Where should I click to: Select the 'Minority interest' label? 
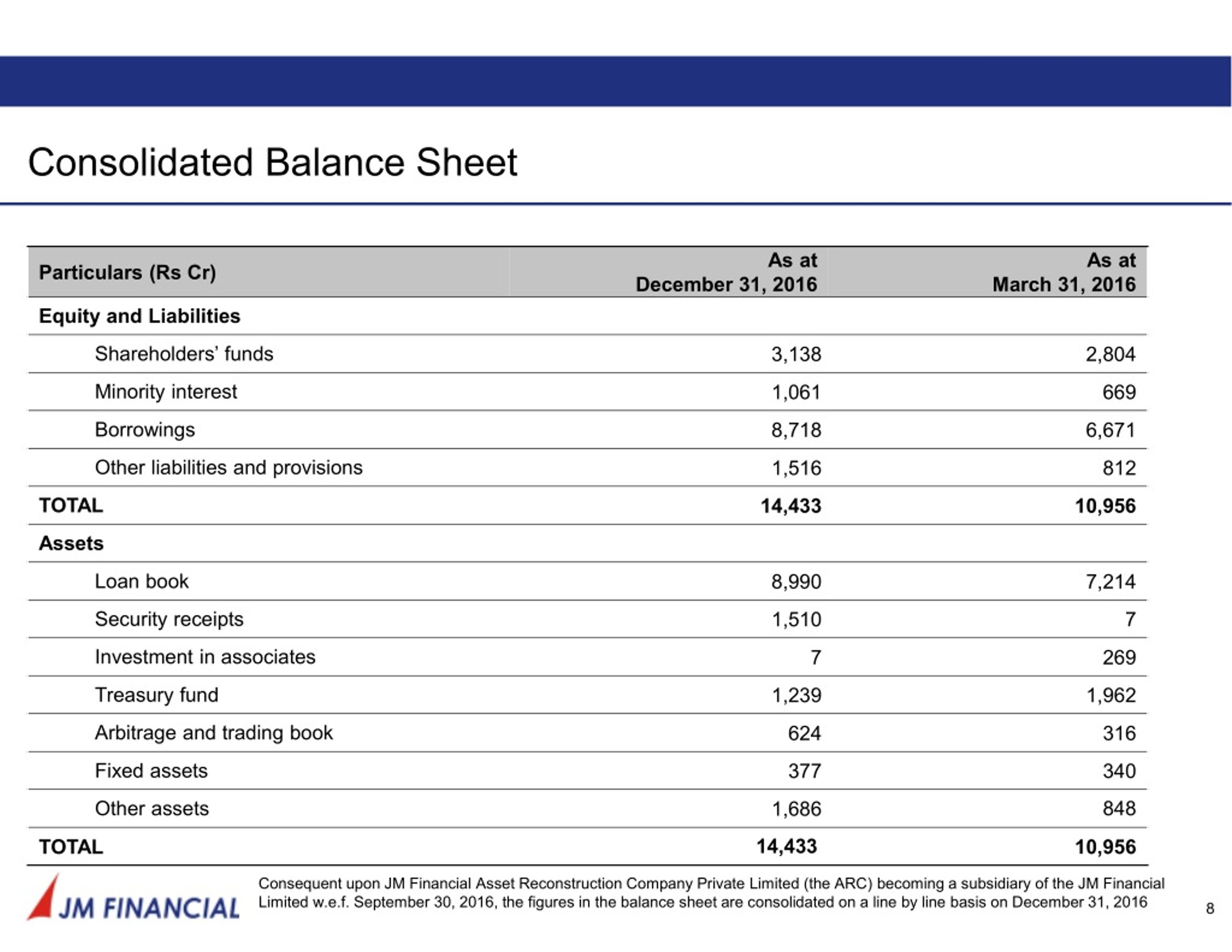click(166, 392)
